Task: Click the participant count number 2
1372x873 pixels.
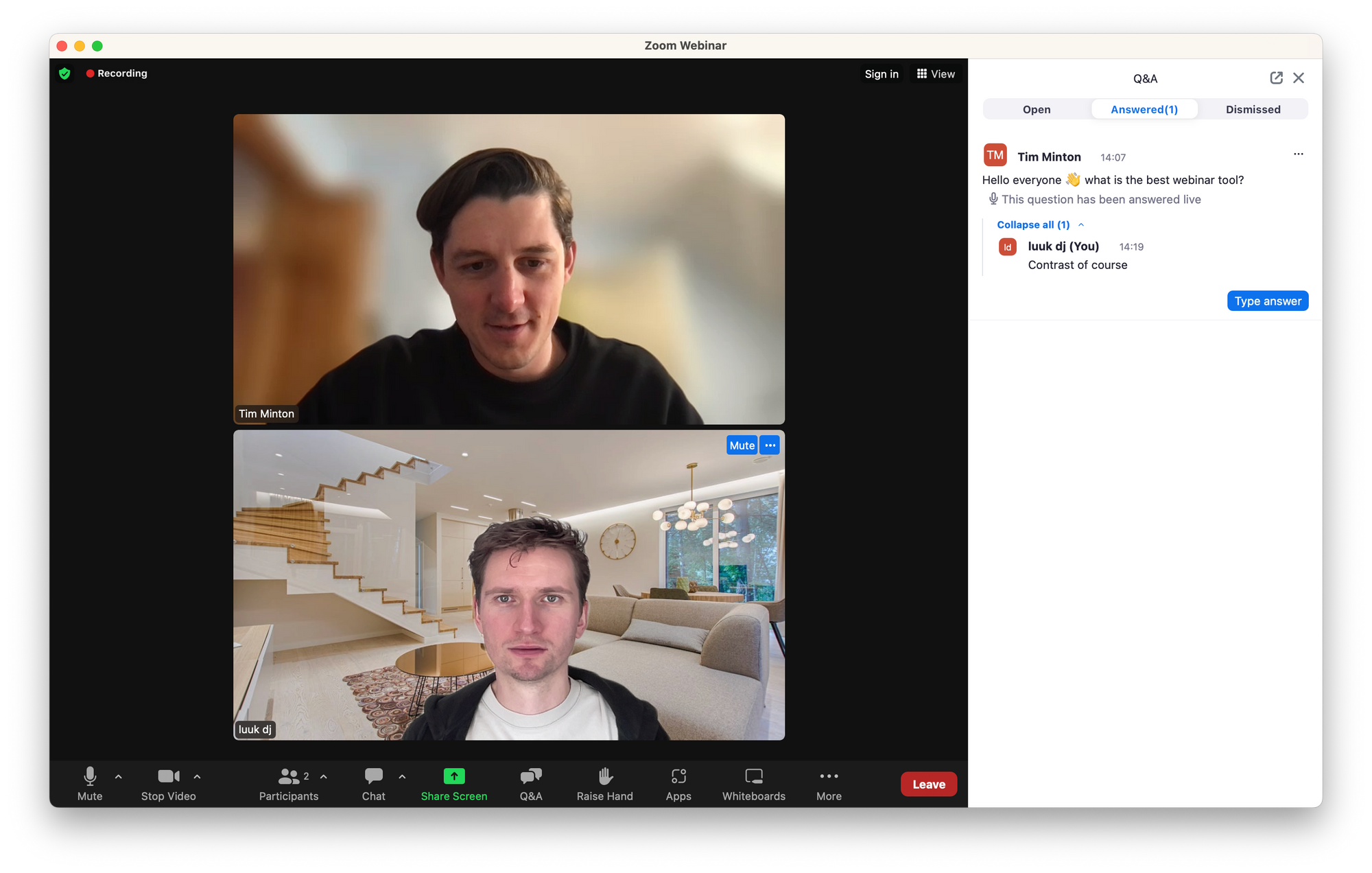Action: (306, 776)
